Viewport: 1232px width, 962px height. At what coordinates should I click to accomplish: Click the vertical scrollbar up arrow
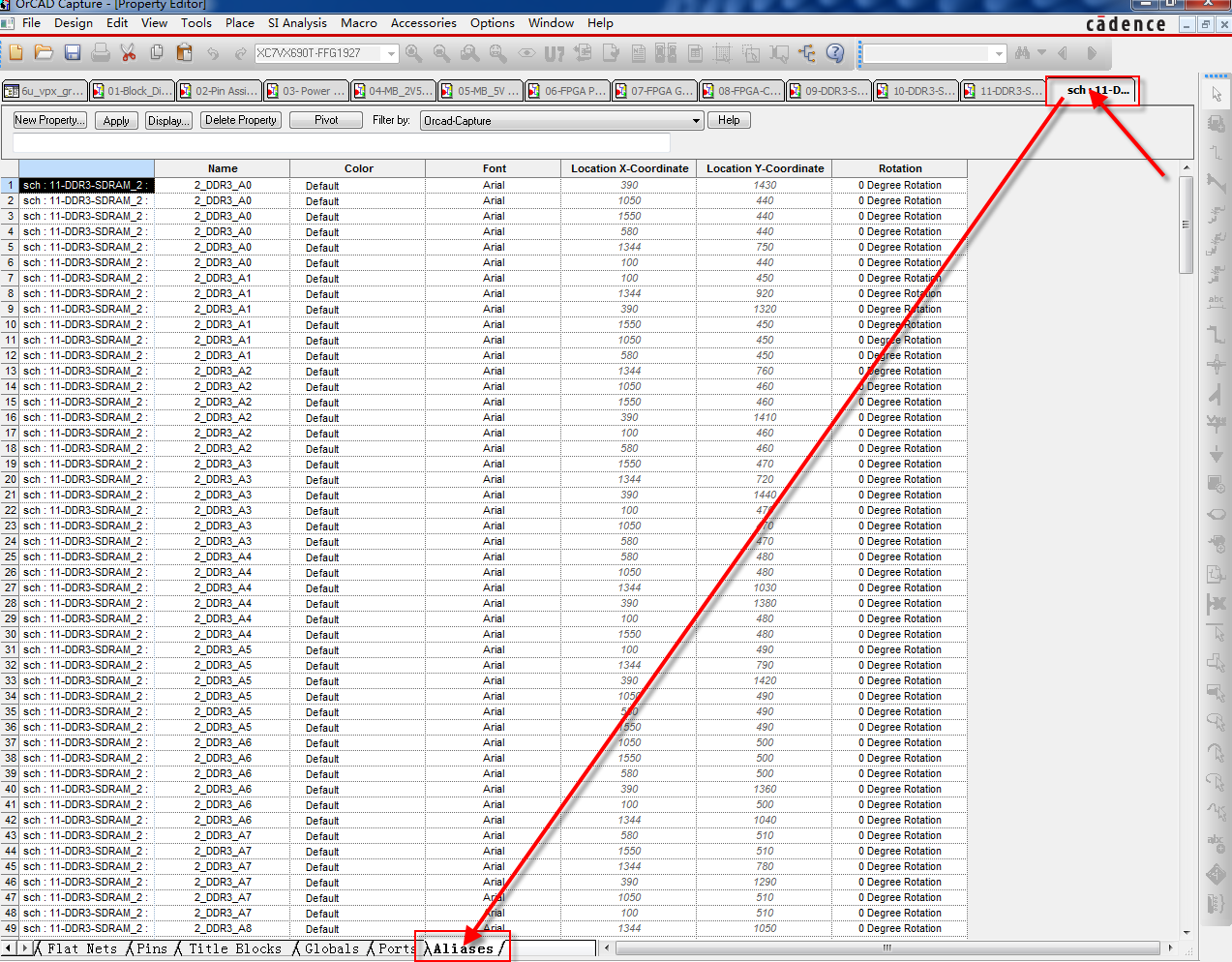coord(1186,168)
